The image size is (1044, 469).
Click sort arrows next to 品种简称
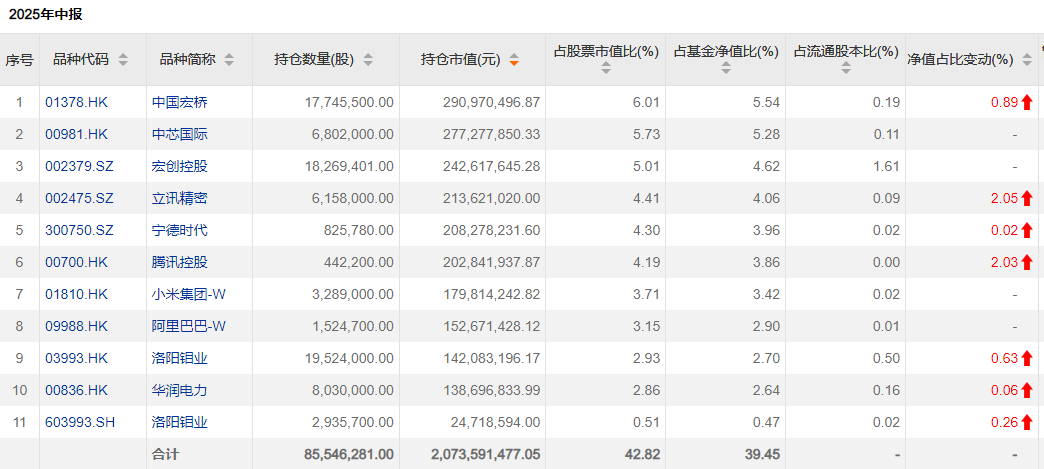click(x=229, y=60)
